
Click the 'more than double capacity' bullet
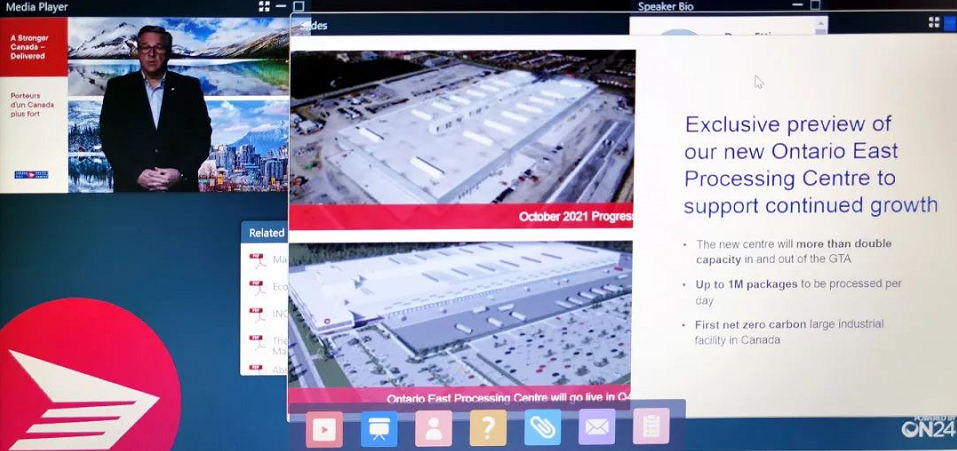pos(794,251)
